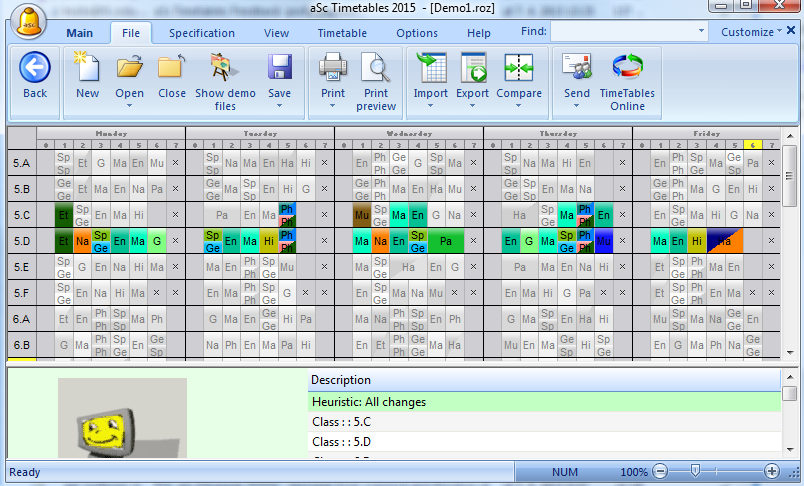The image size is (804, 486).
Task: Switch to the Timetable tab
Action: click(342, 33)
